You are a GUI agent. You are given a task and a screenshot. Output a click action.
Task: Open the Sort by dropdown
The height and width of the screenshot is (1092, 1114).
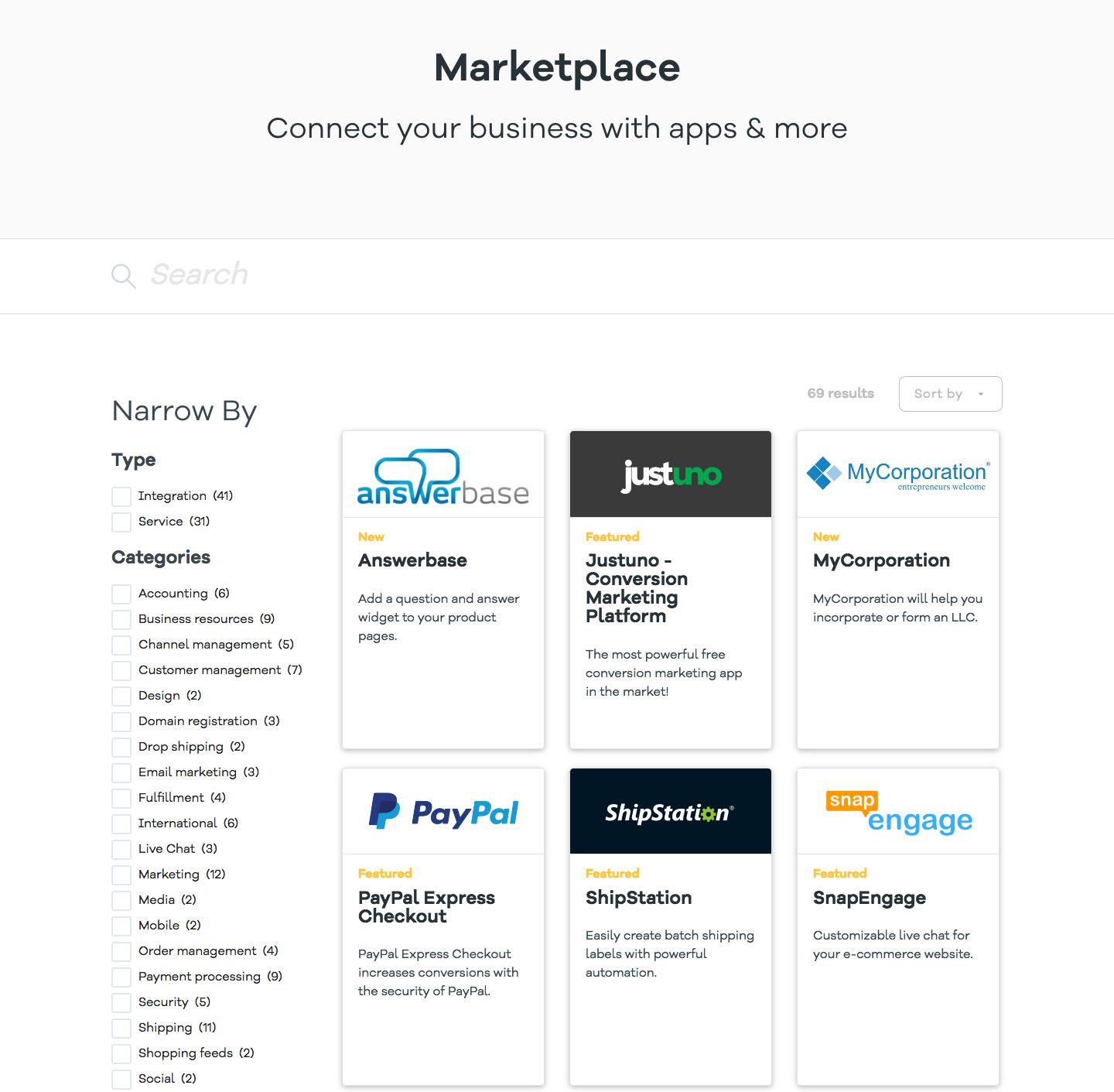pyautogui.click(x=950, y=393)
